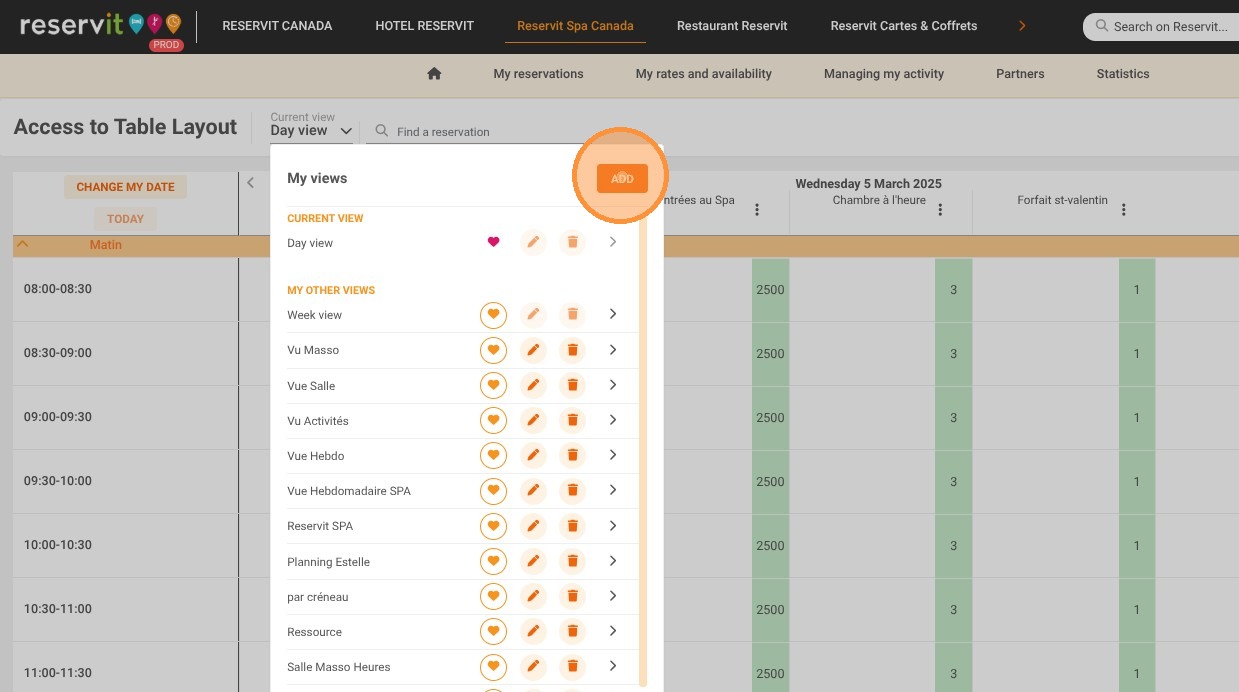Switch to HOTEL RESERVIT tab
Screen dimensions: 1239x692
[425, 26]
